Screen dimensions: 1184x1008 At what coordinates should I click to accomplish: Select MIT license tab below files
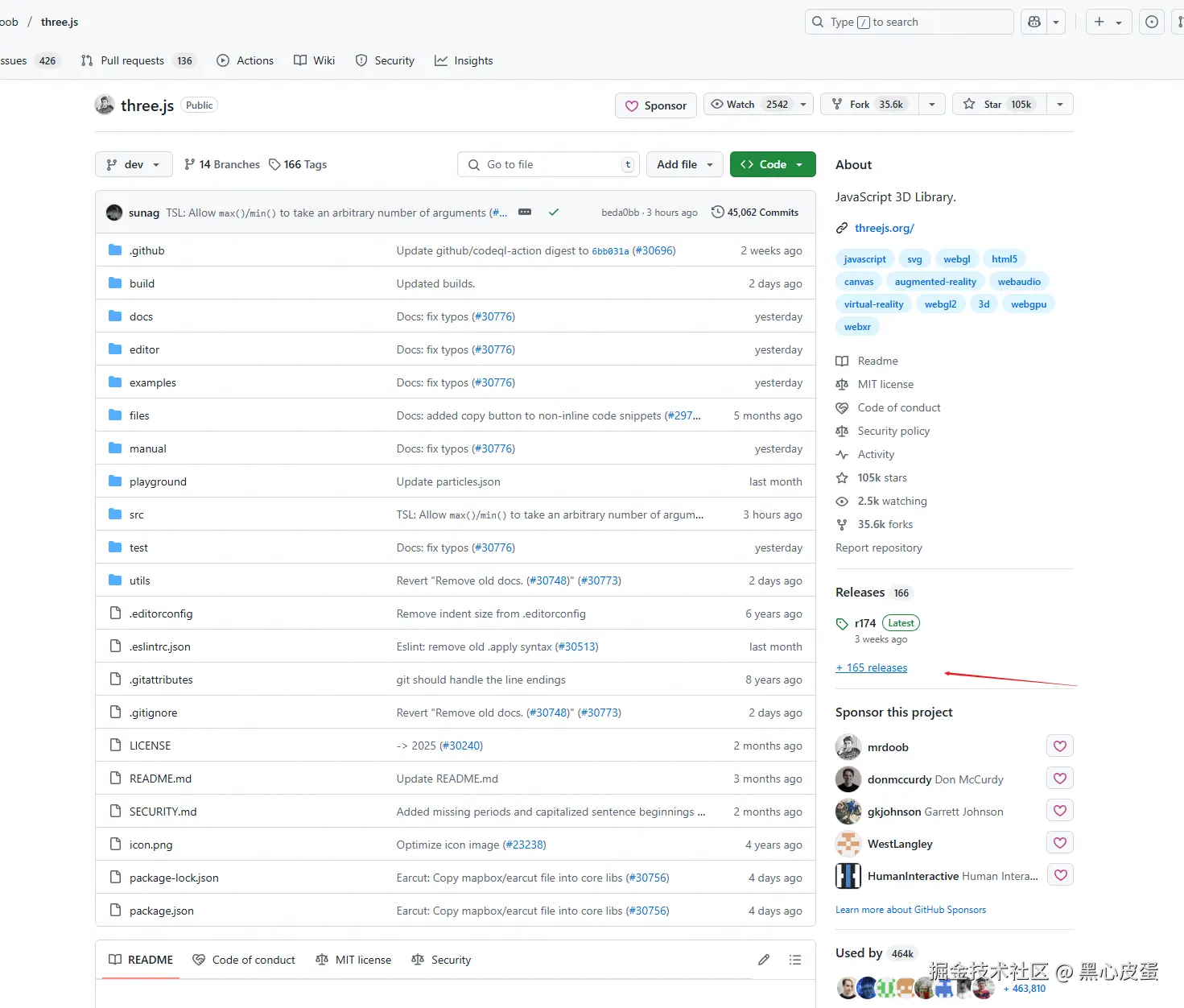coord(353,960)
